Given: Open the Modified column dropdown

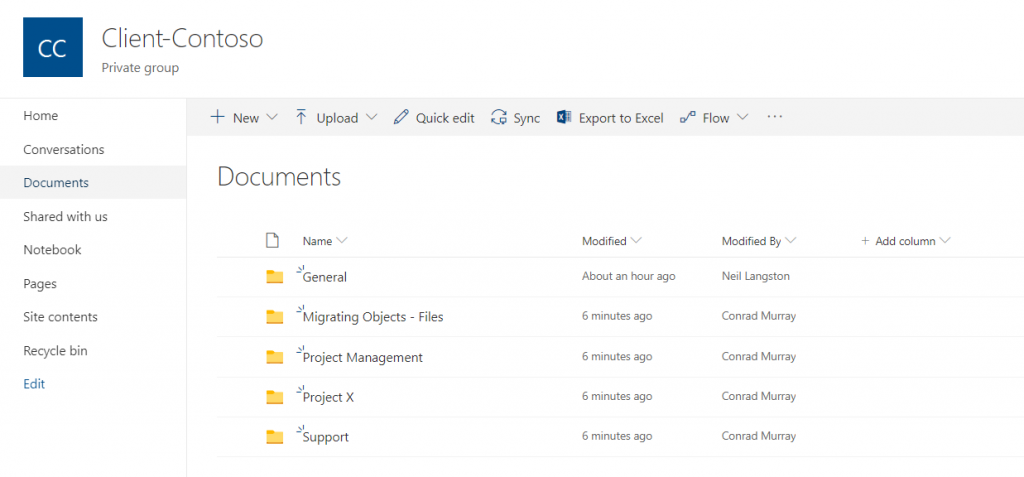Looking at the screenshot, I should click(x=636, y=241).
